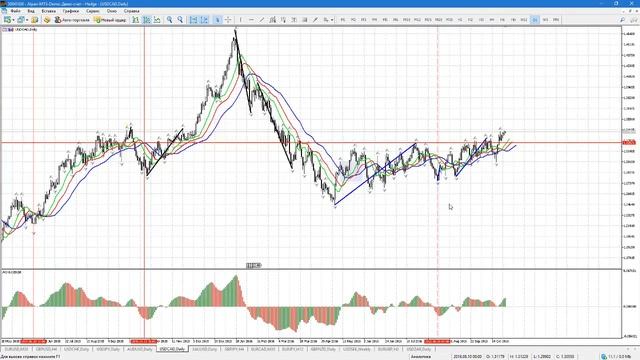Screen dimensions: 640x360
Task: Select the vertical line drawing tool
Action: point(241,20)
